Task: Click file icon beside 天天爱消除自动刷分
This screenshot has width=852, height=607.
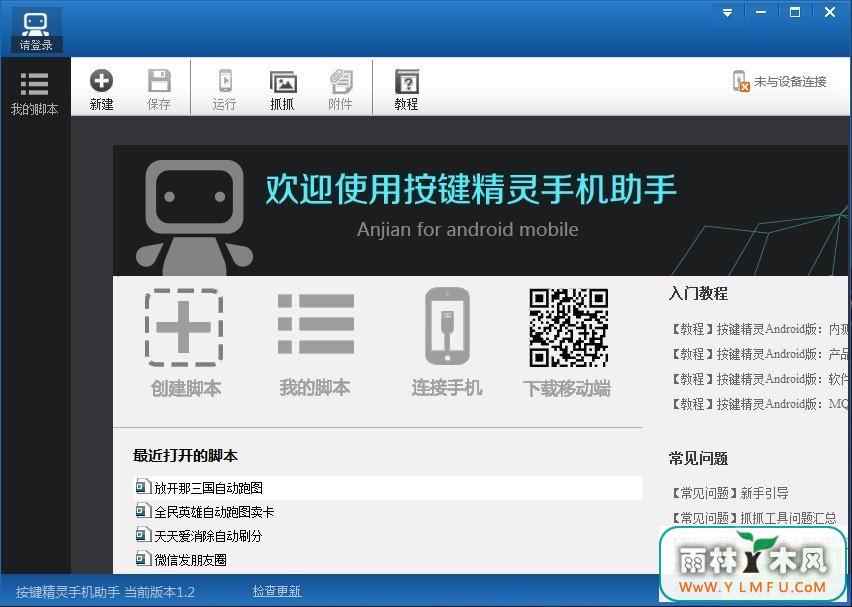Action: click(x=143, y=535)
